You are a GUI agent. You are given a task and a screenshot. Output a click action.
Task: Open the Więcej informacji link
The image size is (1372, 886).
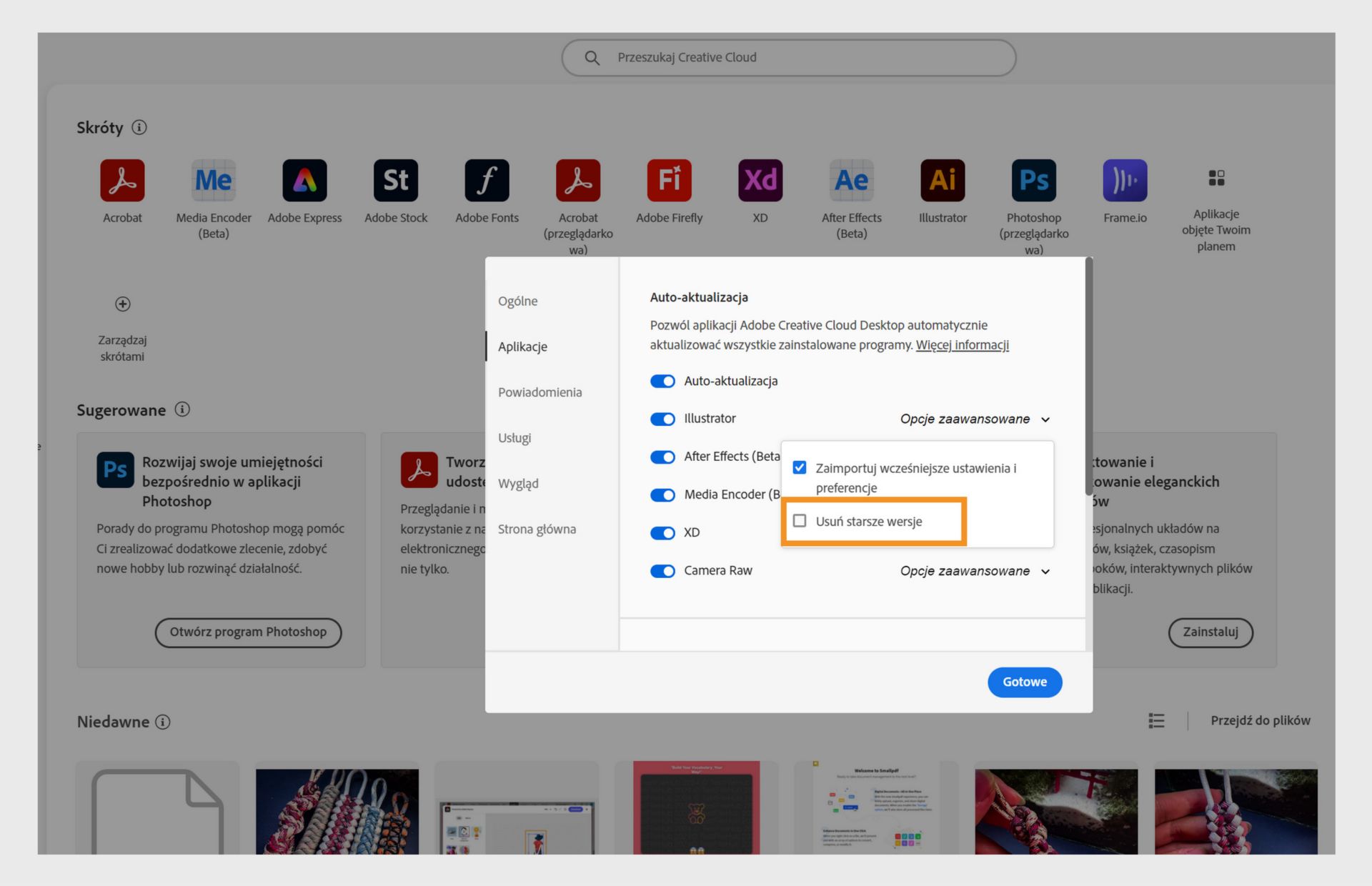(x=962, y=345)
